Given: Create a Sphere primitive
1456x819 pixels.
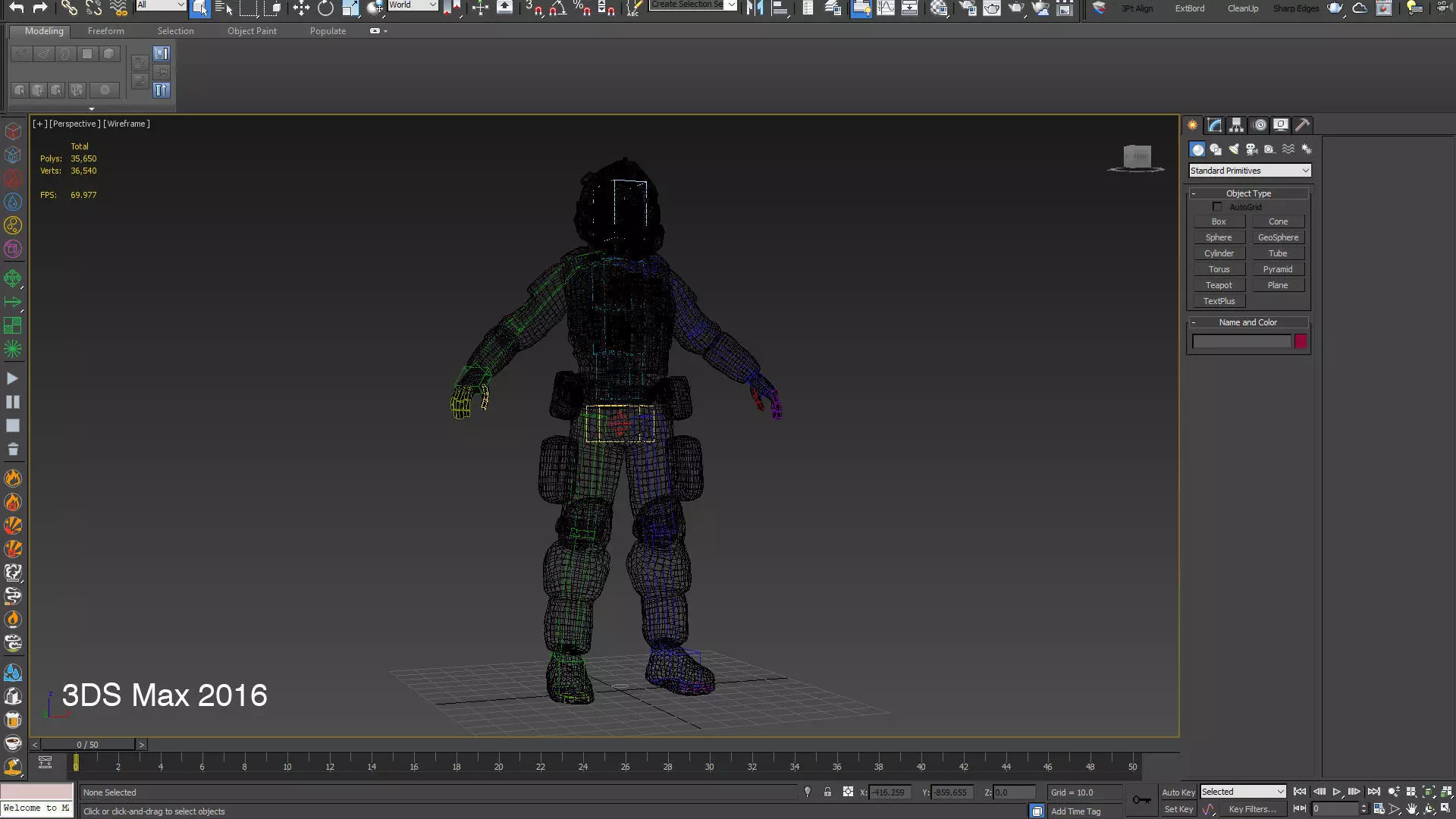Looking at the screenshot, I should pos(1219,237).
